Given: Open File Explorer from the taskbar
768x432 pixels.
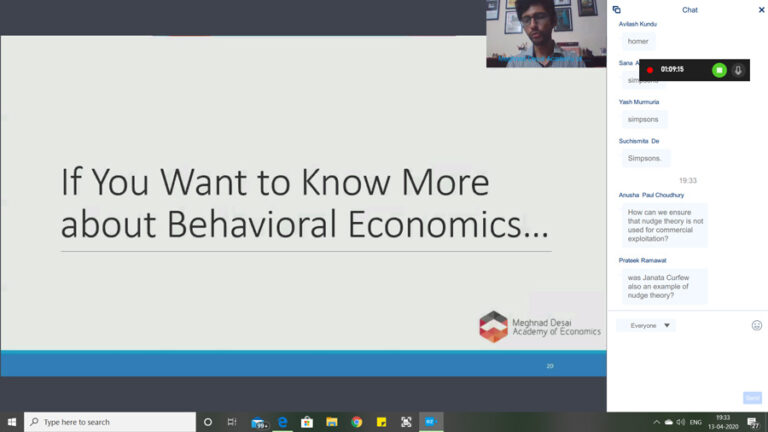Looking at the screenshot, I should click(x=332, y=422).
